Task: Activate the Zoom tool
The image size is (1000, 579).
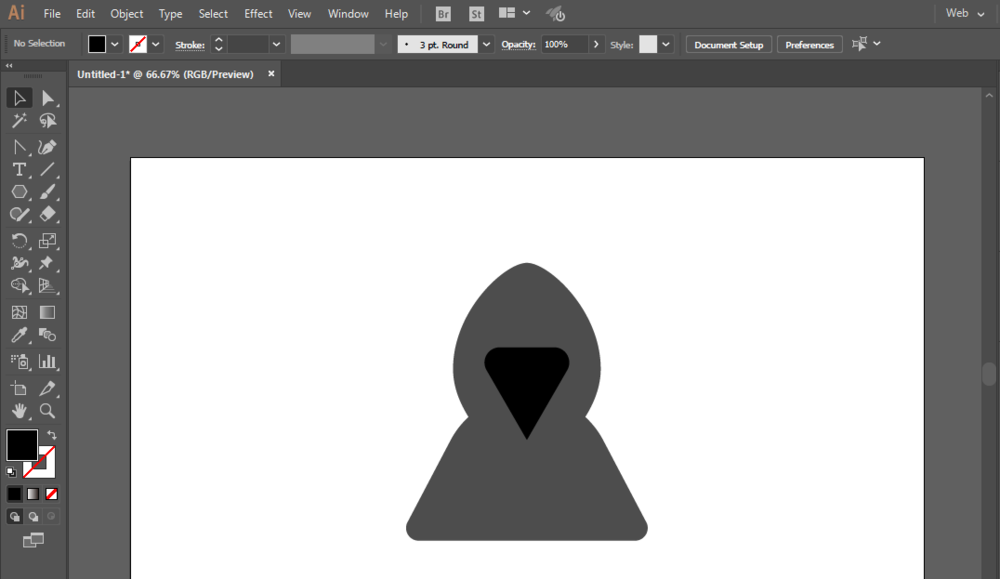Action: [x=47, y=411]
